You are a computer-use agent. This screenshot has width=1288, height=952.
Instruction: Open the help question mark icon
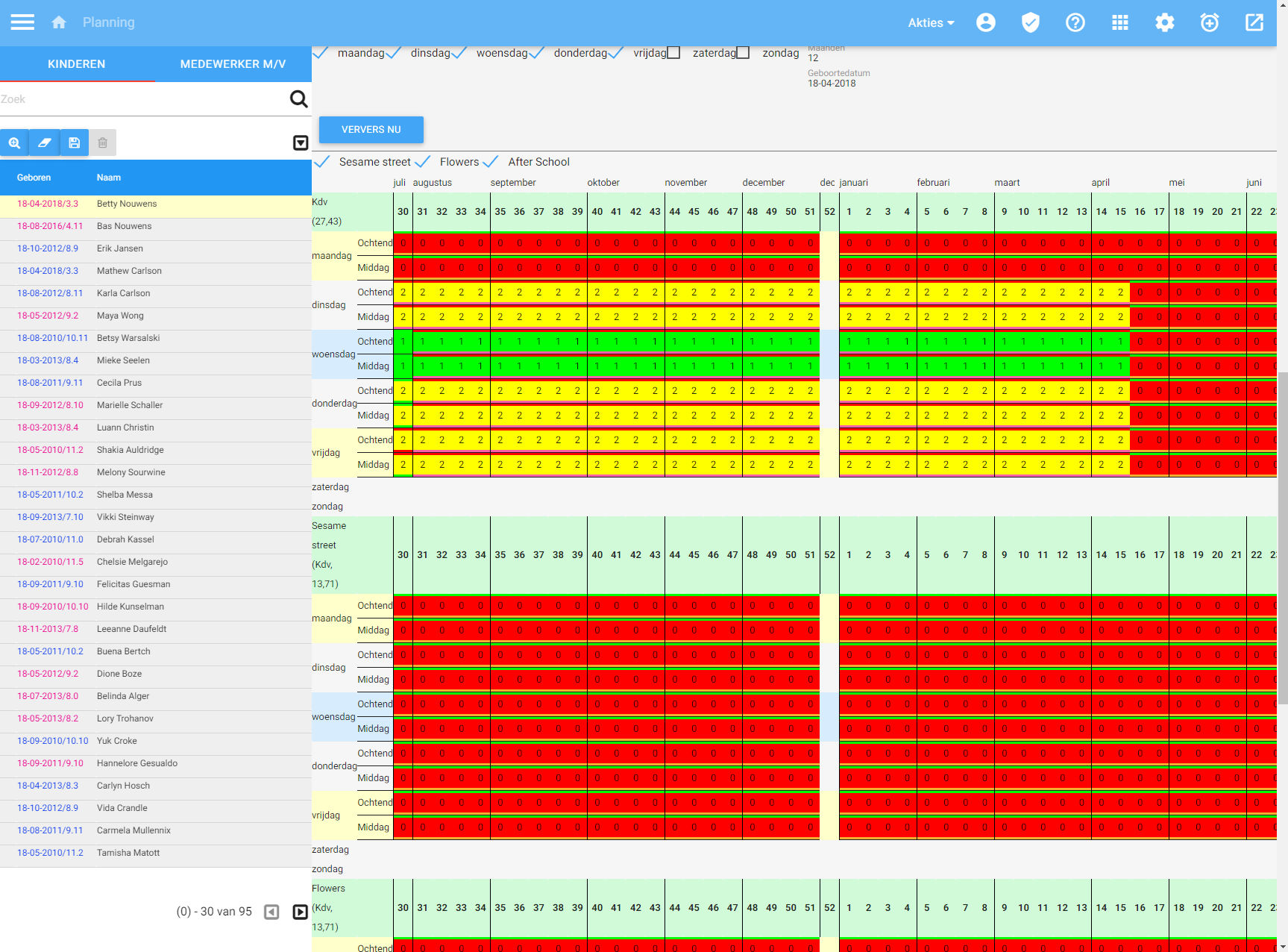tap(1075, 22)
